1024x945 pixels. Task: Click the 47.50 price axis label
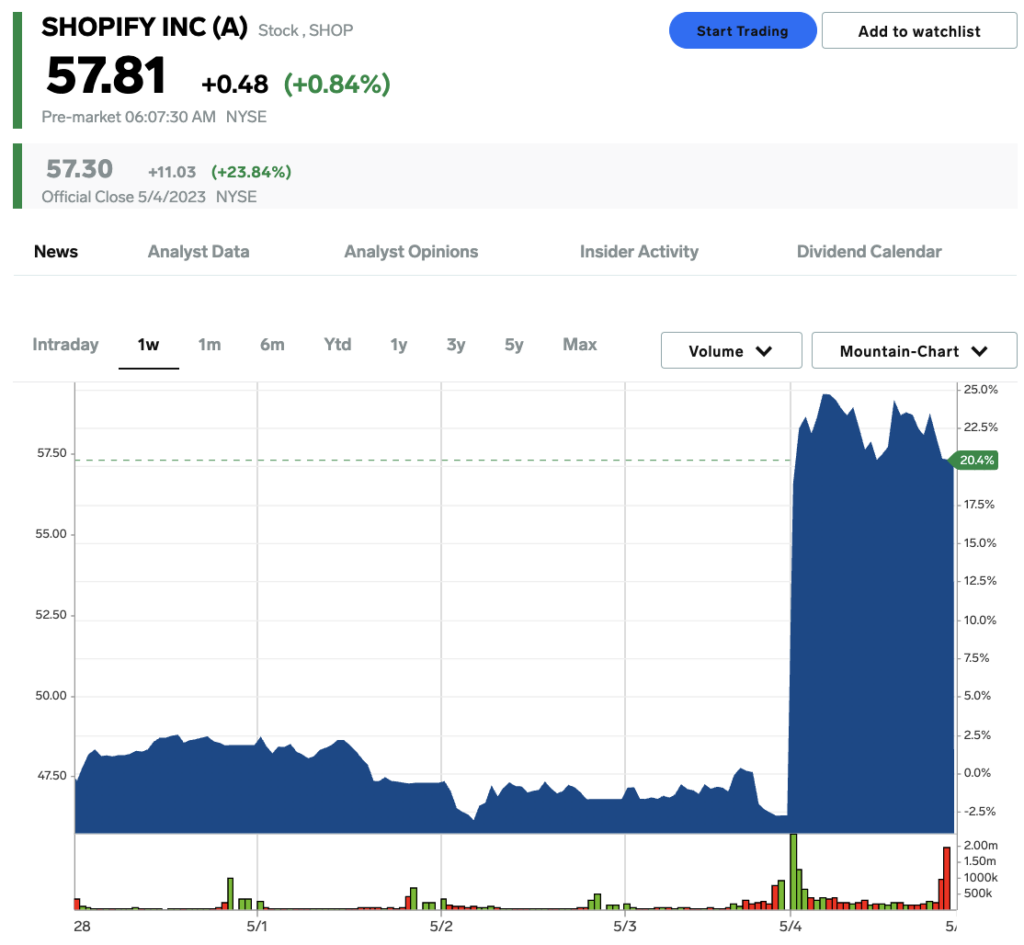pos(52,775)
